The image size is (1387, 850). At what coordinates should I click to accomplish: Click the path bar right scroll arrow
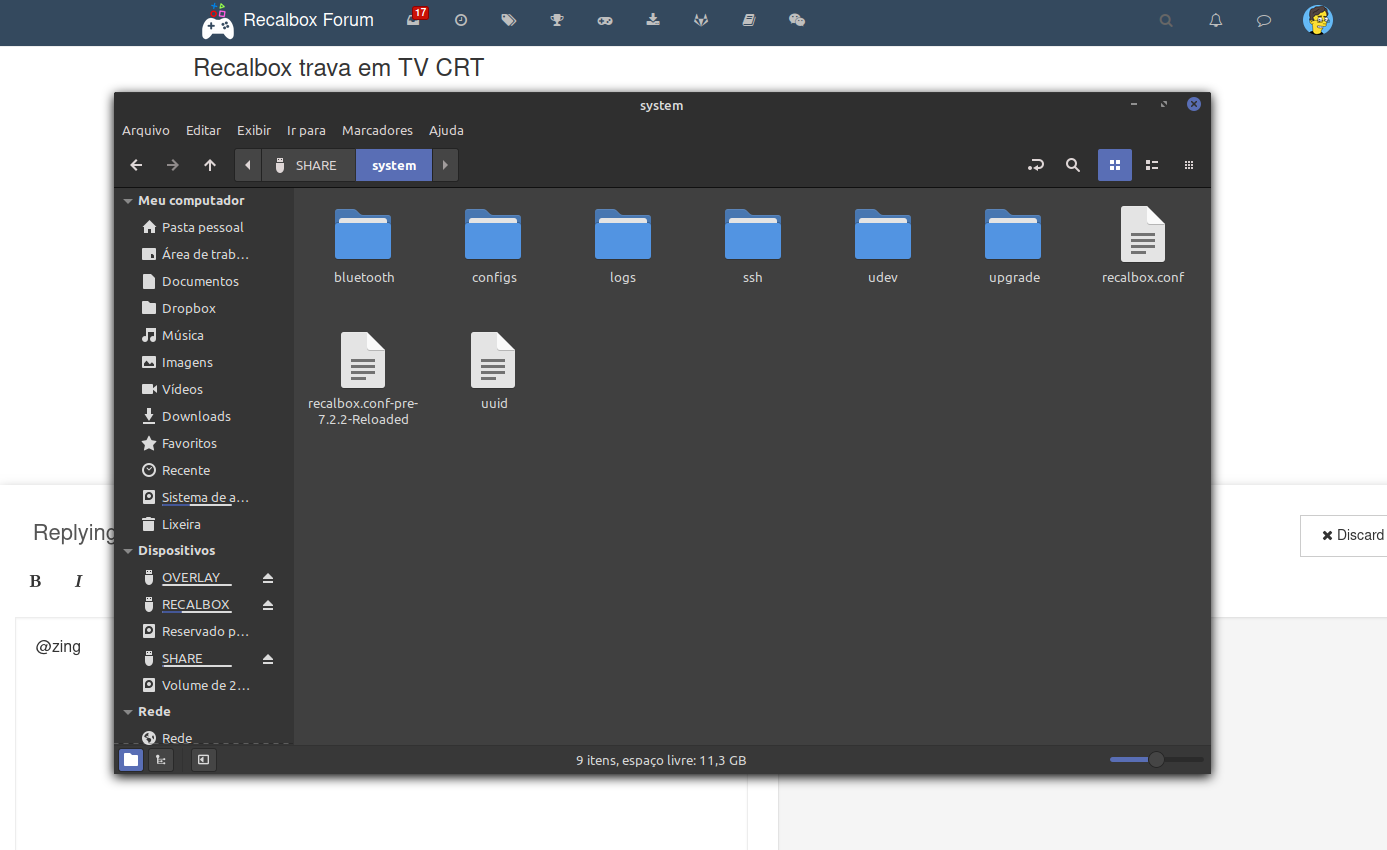click(445, 165)
